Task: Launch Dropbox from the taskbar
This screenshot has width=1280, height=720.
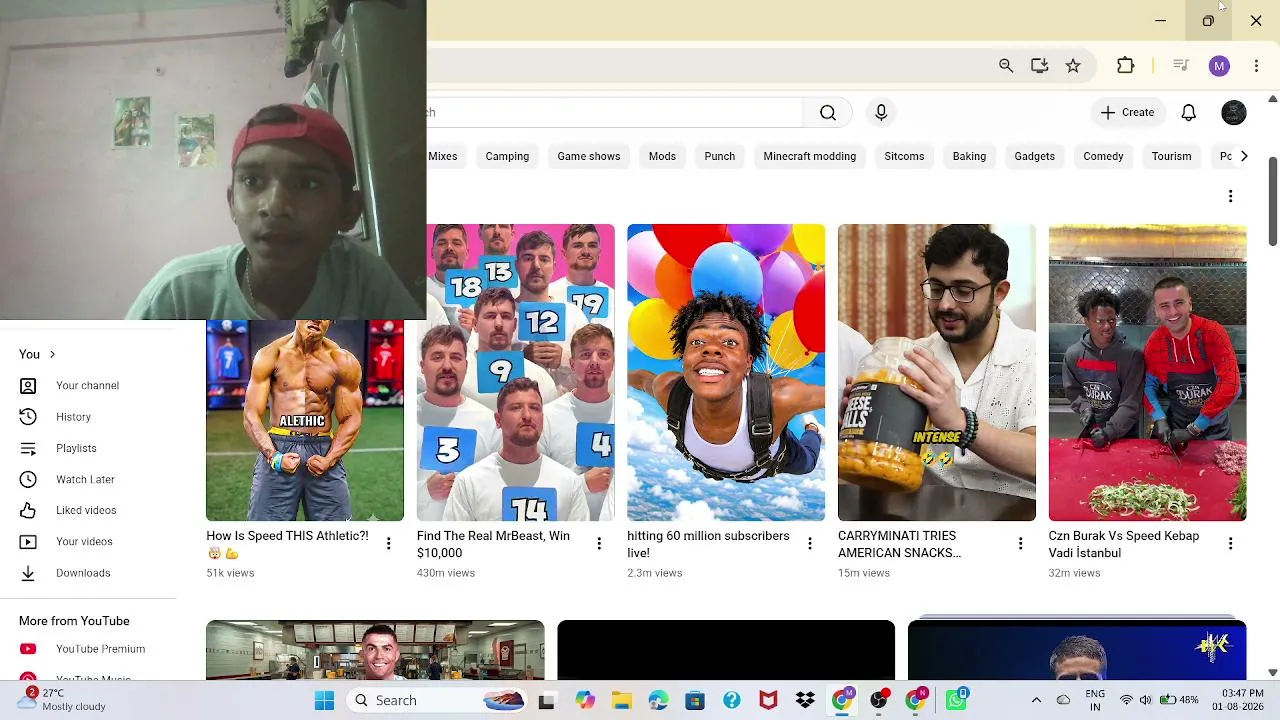Action: [x=805, y=701]
